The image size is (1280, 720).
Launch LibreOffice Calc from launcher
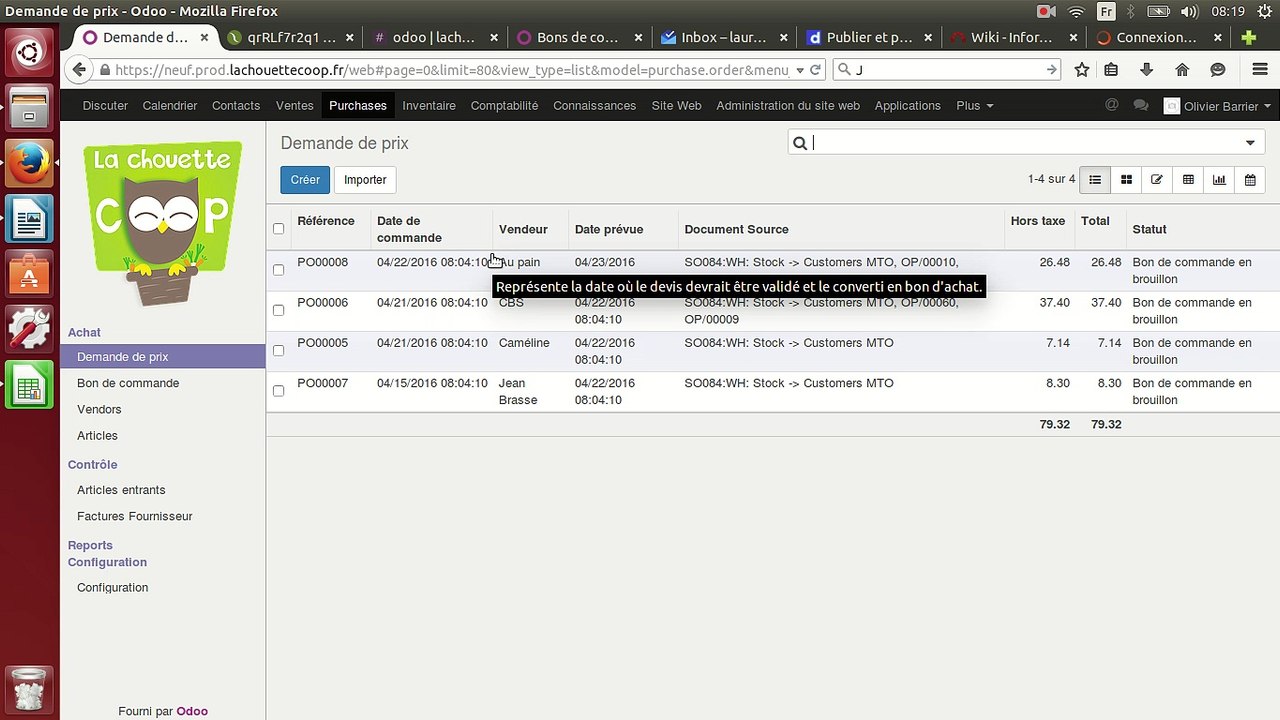click(29, 384)
